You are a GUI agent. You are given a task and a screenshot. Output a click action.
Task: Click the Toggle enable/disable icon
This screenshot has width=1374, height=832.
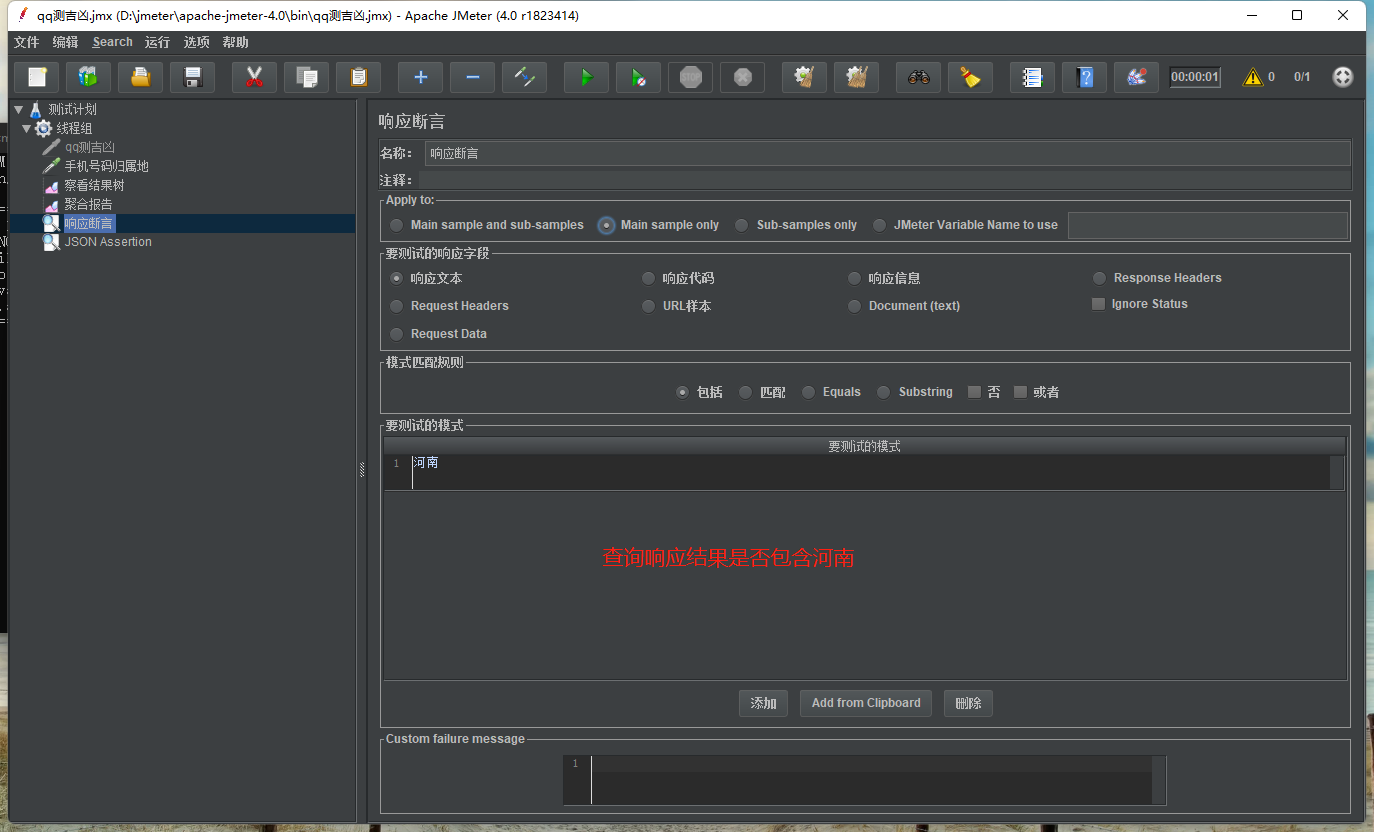(525, 77)
